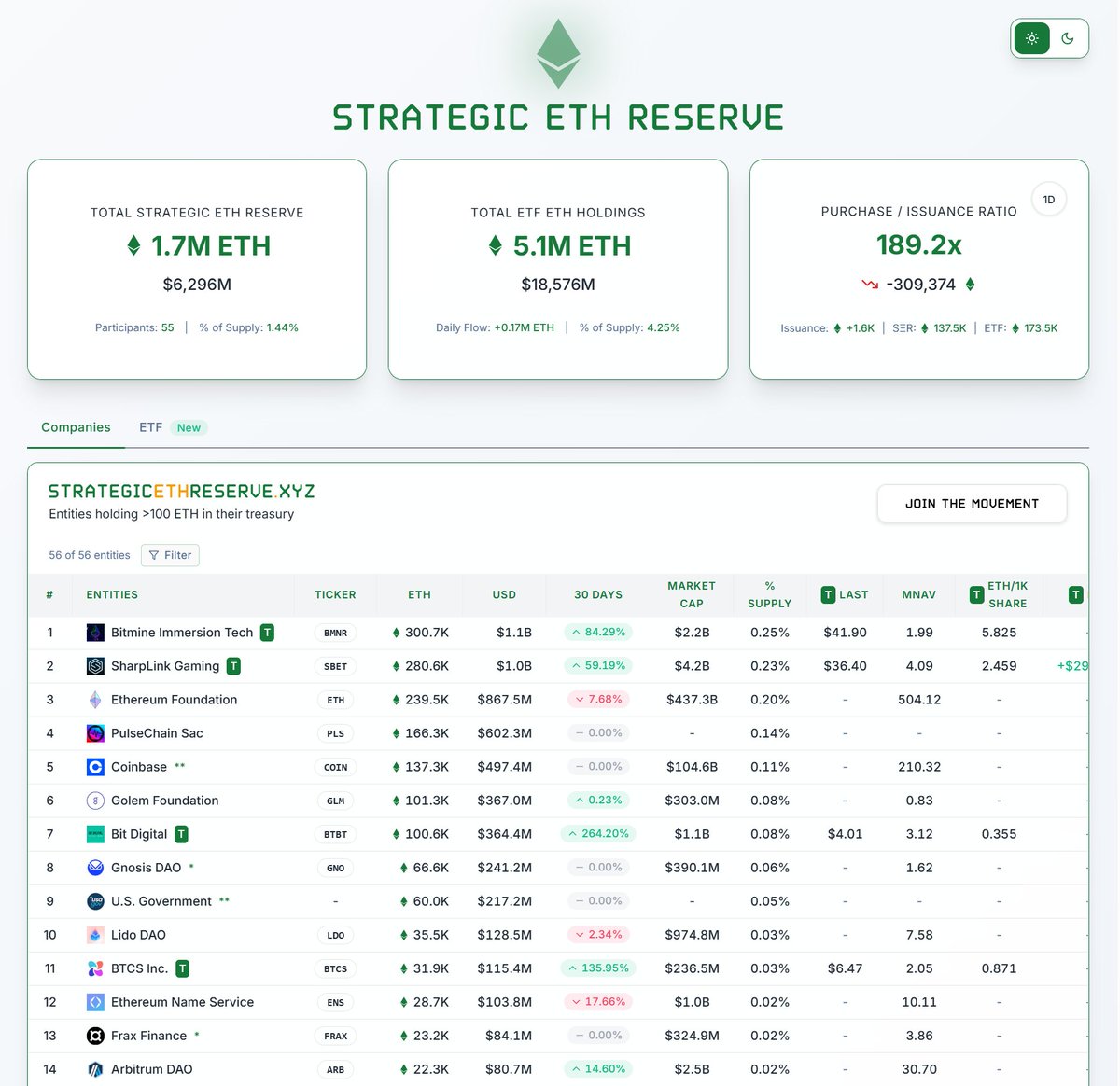This screenshot has height=1086, width=1120.
Task: Sort by the USD column header
Action: pyautogui.click(x=504, y=594)
